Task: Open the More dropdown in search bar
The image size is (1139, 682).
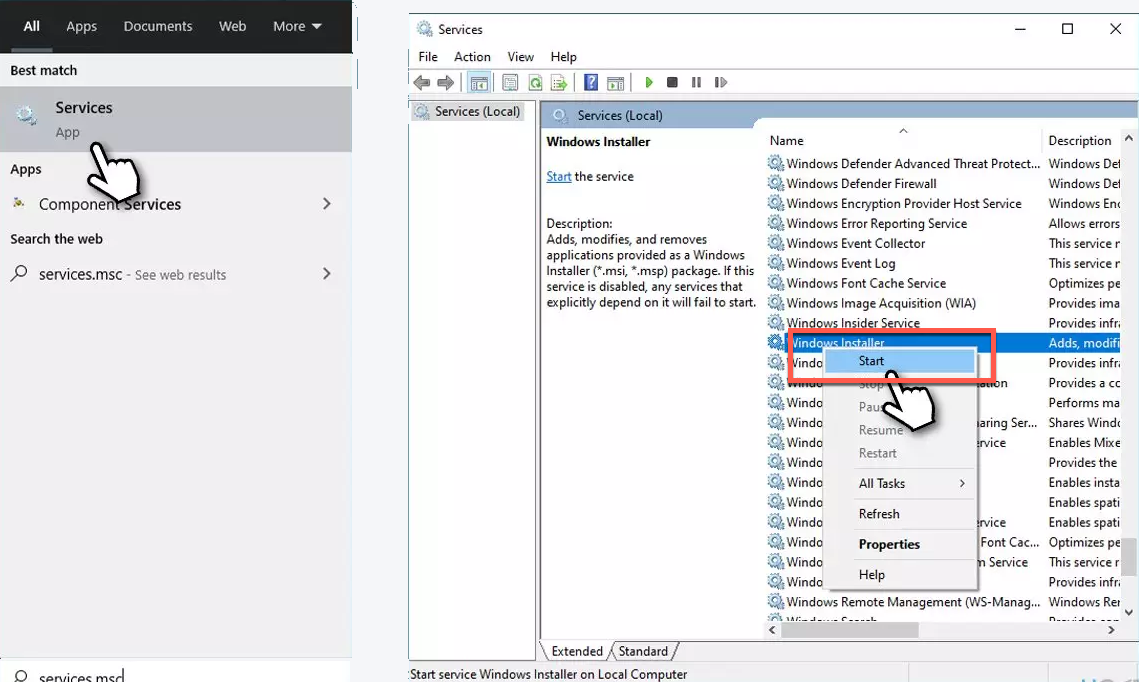Action: pyautogui.click(x=296, y=26)
